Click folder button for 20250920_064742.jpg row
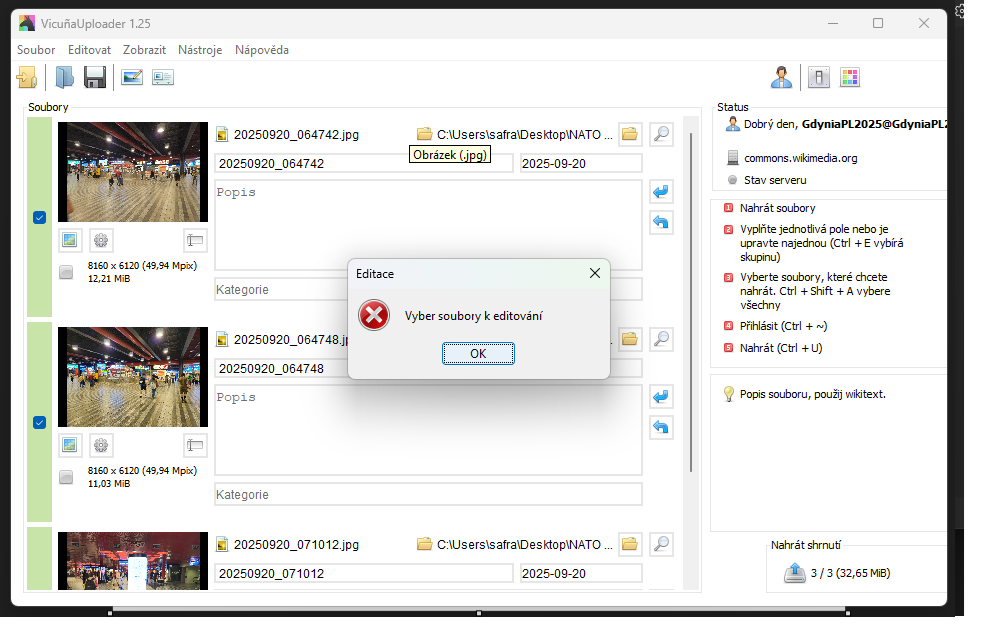The width and height of the screenshot is (985, 624). pyautogui.click(x=630, y=134)
